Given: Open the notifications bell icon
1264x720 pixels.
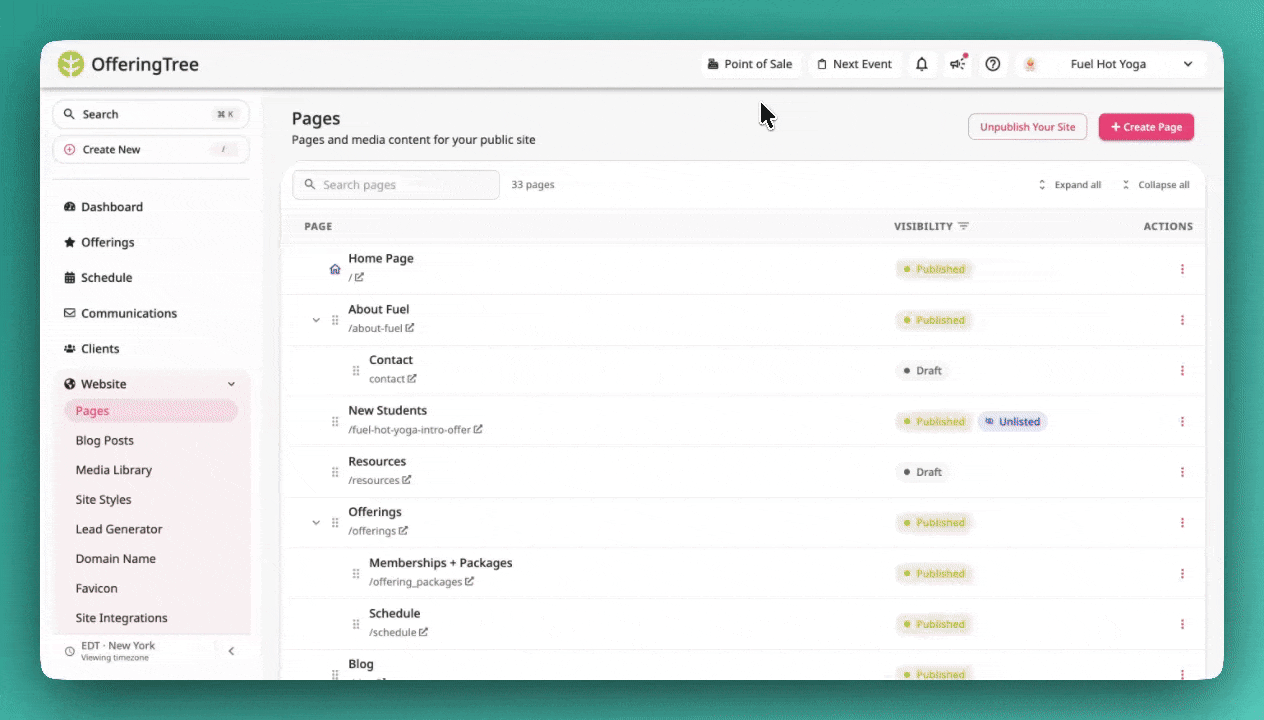Looking at the screenshot, I should [922, 64].
